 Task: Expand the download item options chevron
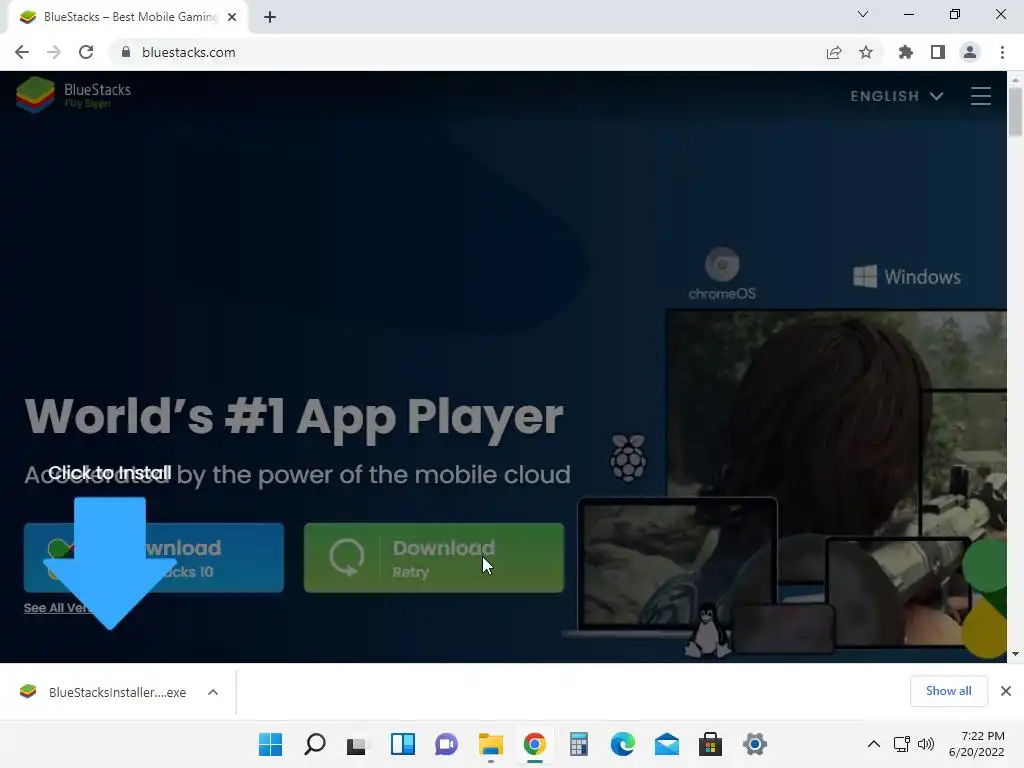(x=213, y=692)
